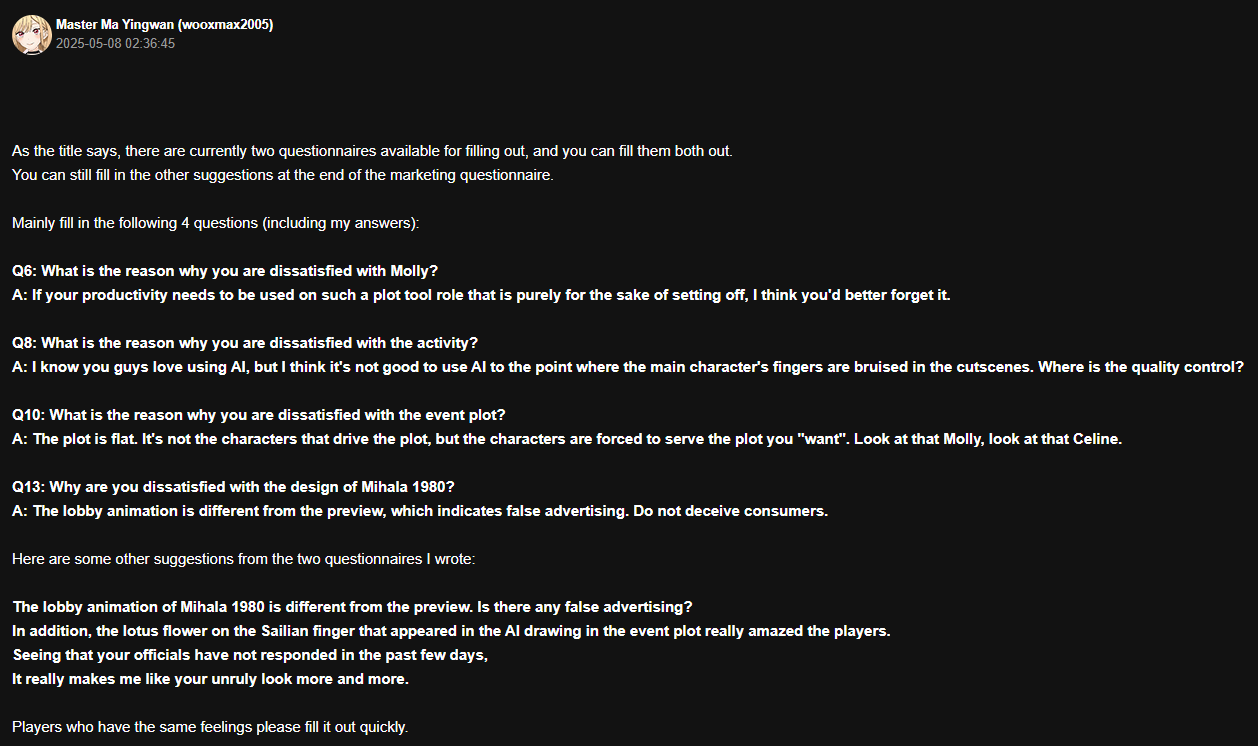Select the Q13 question about Mihala 1980 design
Viewport: 1258px width, 746px height.
(x=234, y=487)
